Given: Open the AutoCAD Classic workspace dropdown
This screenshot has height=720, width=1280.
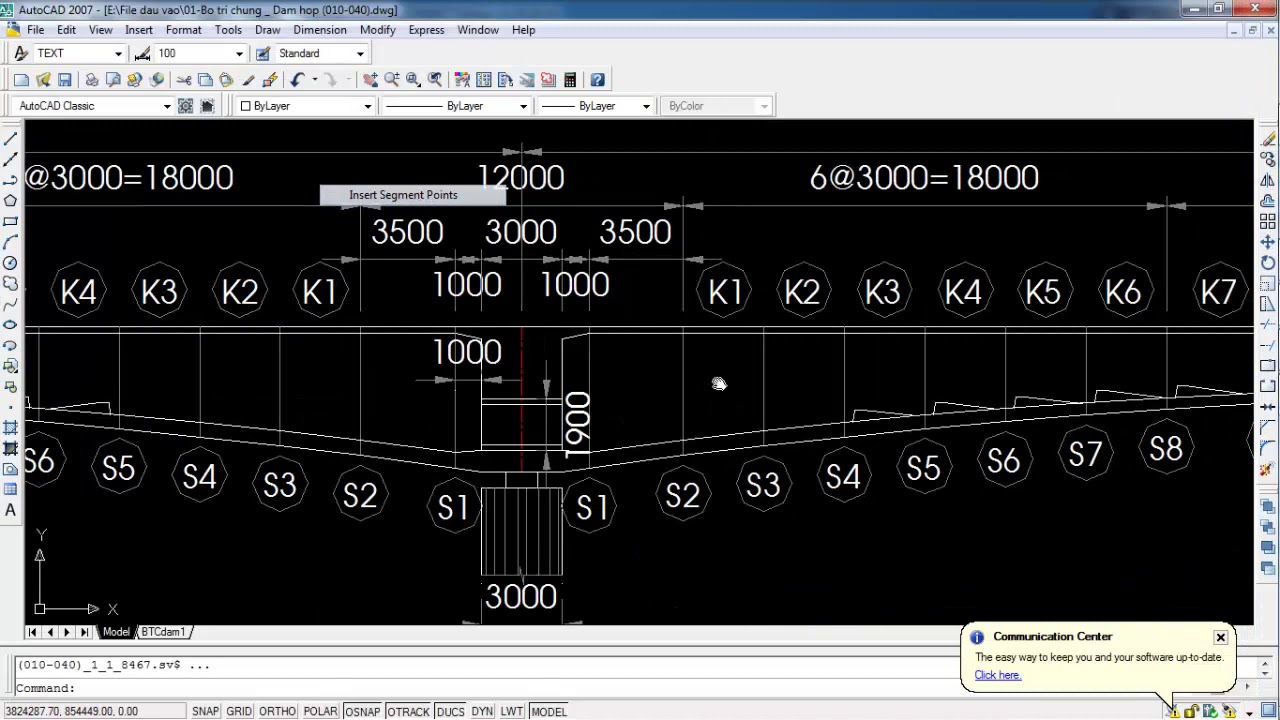Looking at the screenshot, I should [167, 106].
